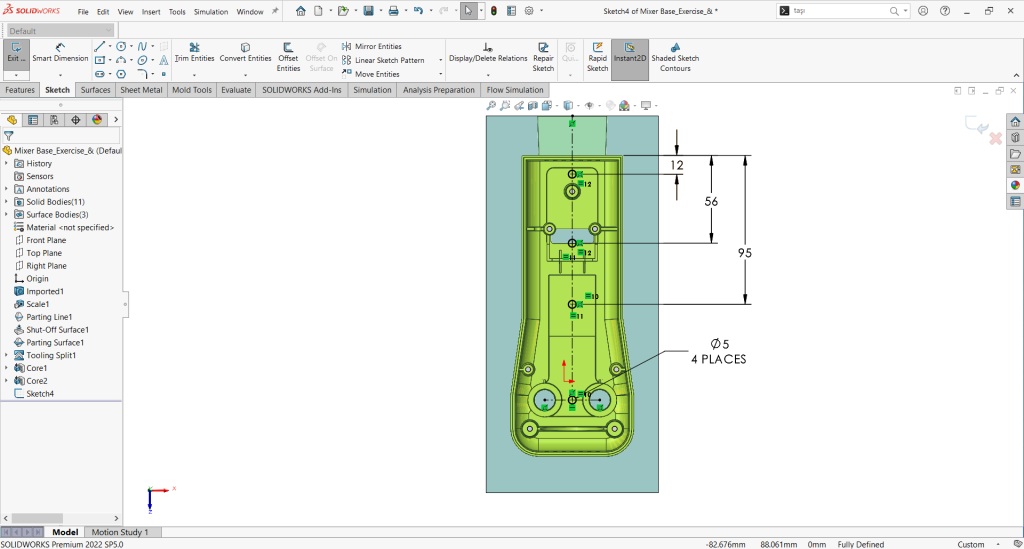This screenshot has width=1024, height=549.
Task: Switch to the Mold Tools tab
Action: coord(192,90)
